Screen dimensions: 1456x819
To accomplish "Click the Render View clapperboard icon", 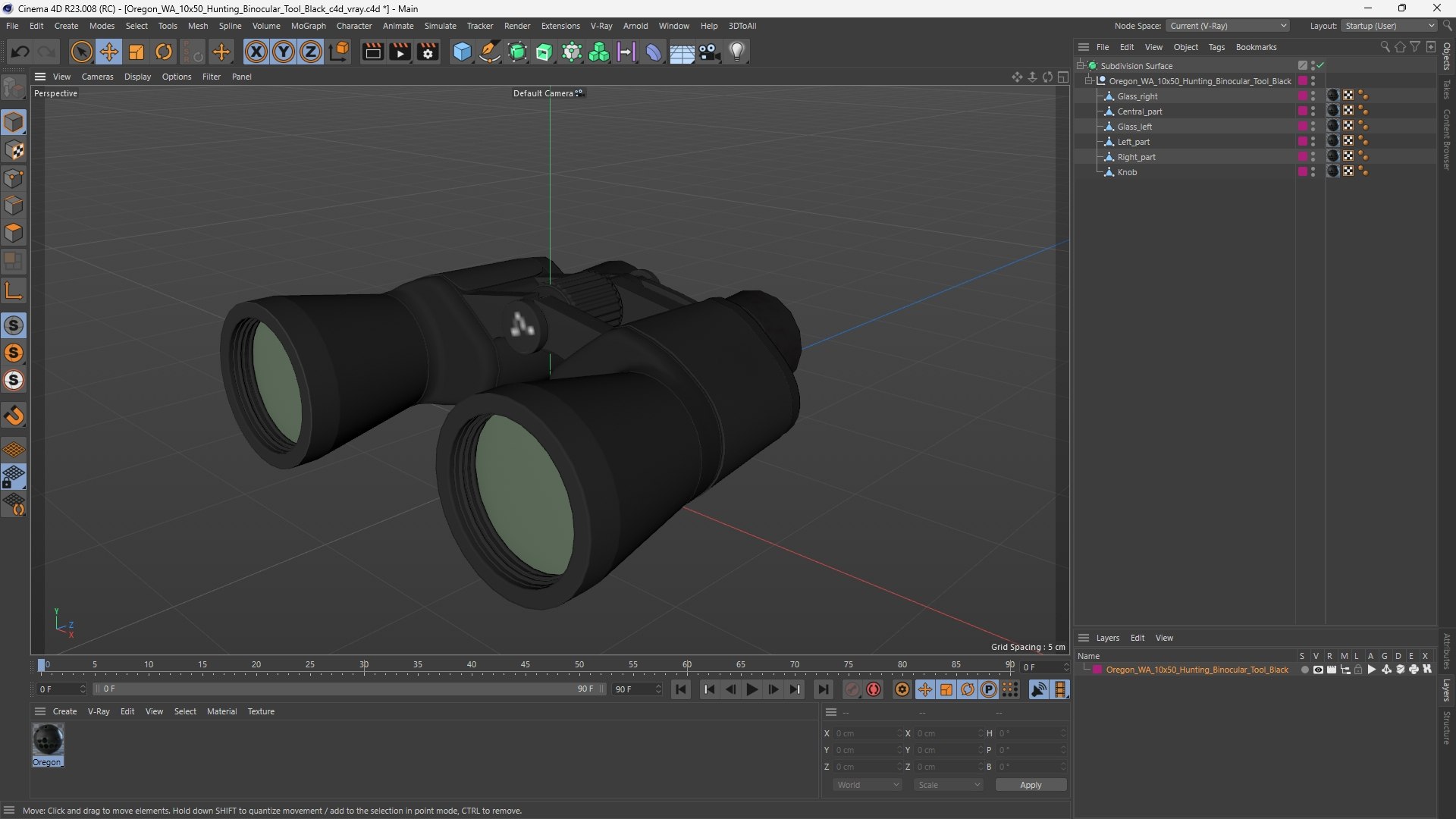I will 372,52.
